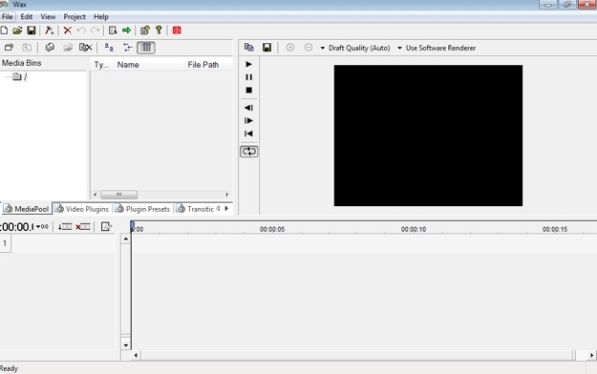Image resolution: width=597 pixels, height=374 pixels.
Task: Open the File menu
Action: coord(7,17)
